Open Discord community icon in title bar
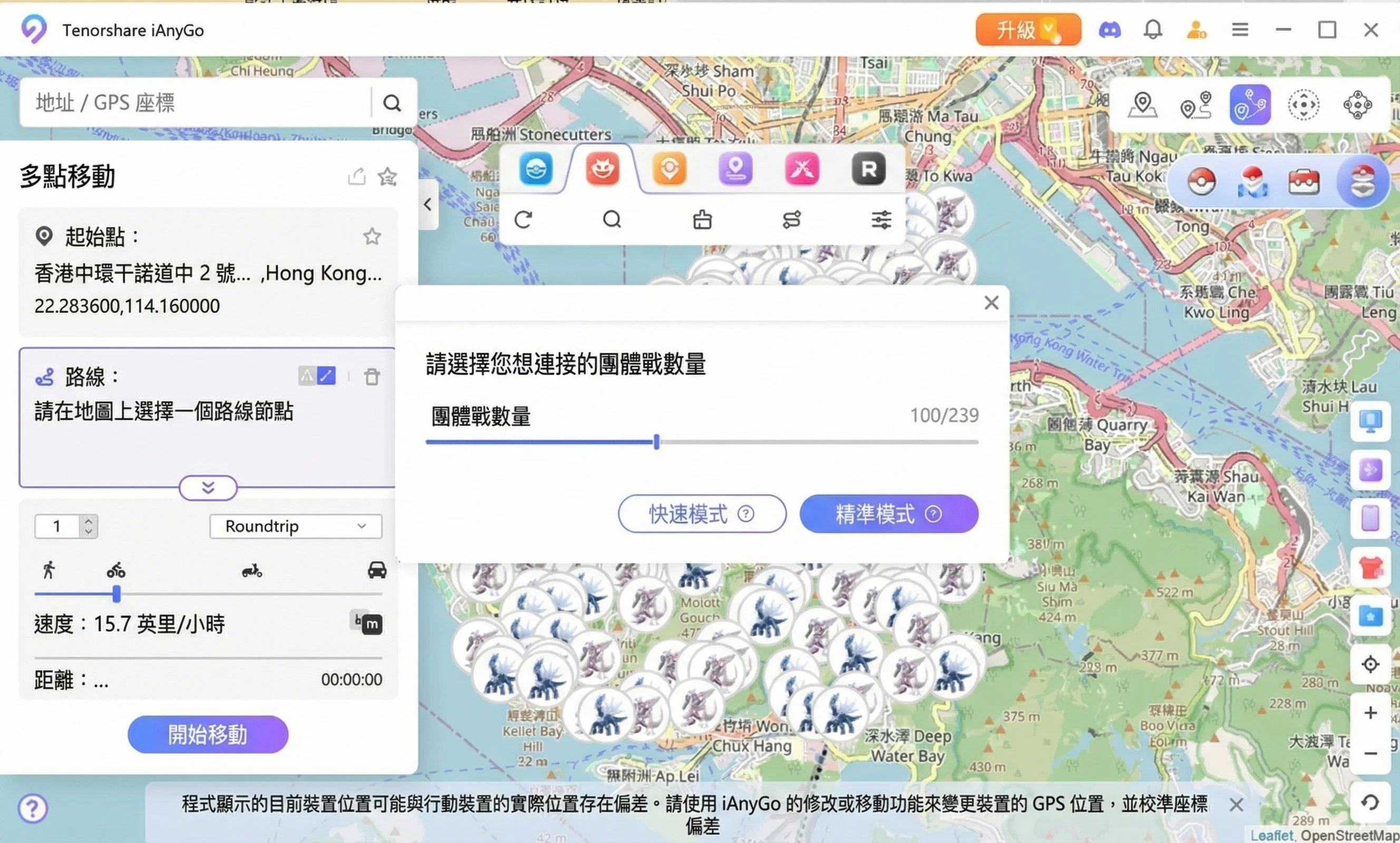This screenshot has height=843, width=1400. point(1109,30)
